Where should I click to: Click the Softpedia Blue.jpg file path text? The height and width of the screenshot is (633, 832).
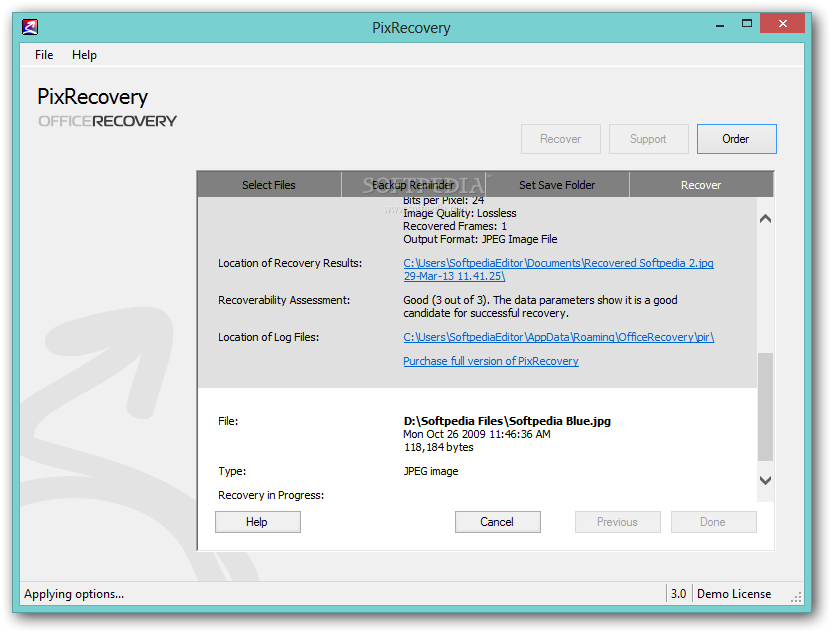507,421
